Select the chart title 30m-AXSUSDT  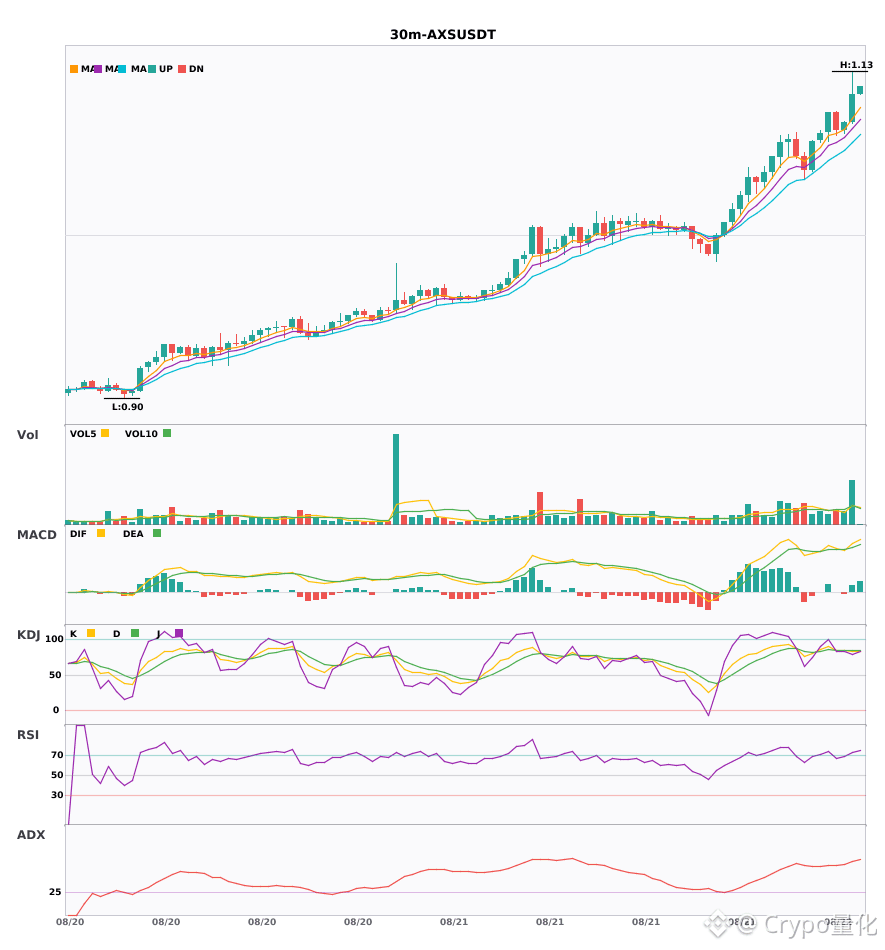coord(443,35)
